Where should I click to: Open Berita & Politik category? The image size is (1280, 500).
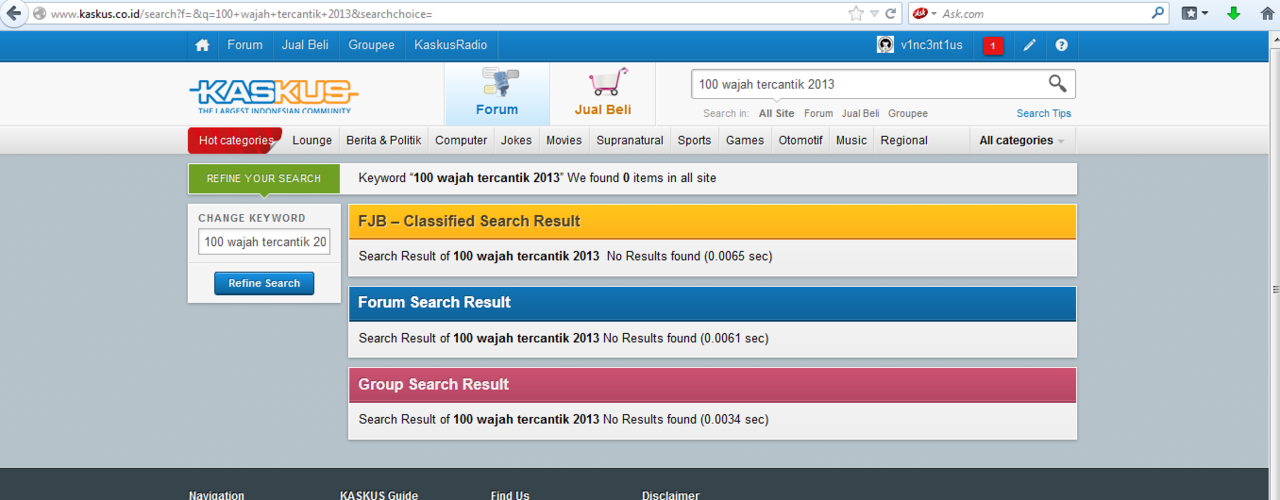384,141
